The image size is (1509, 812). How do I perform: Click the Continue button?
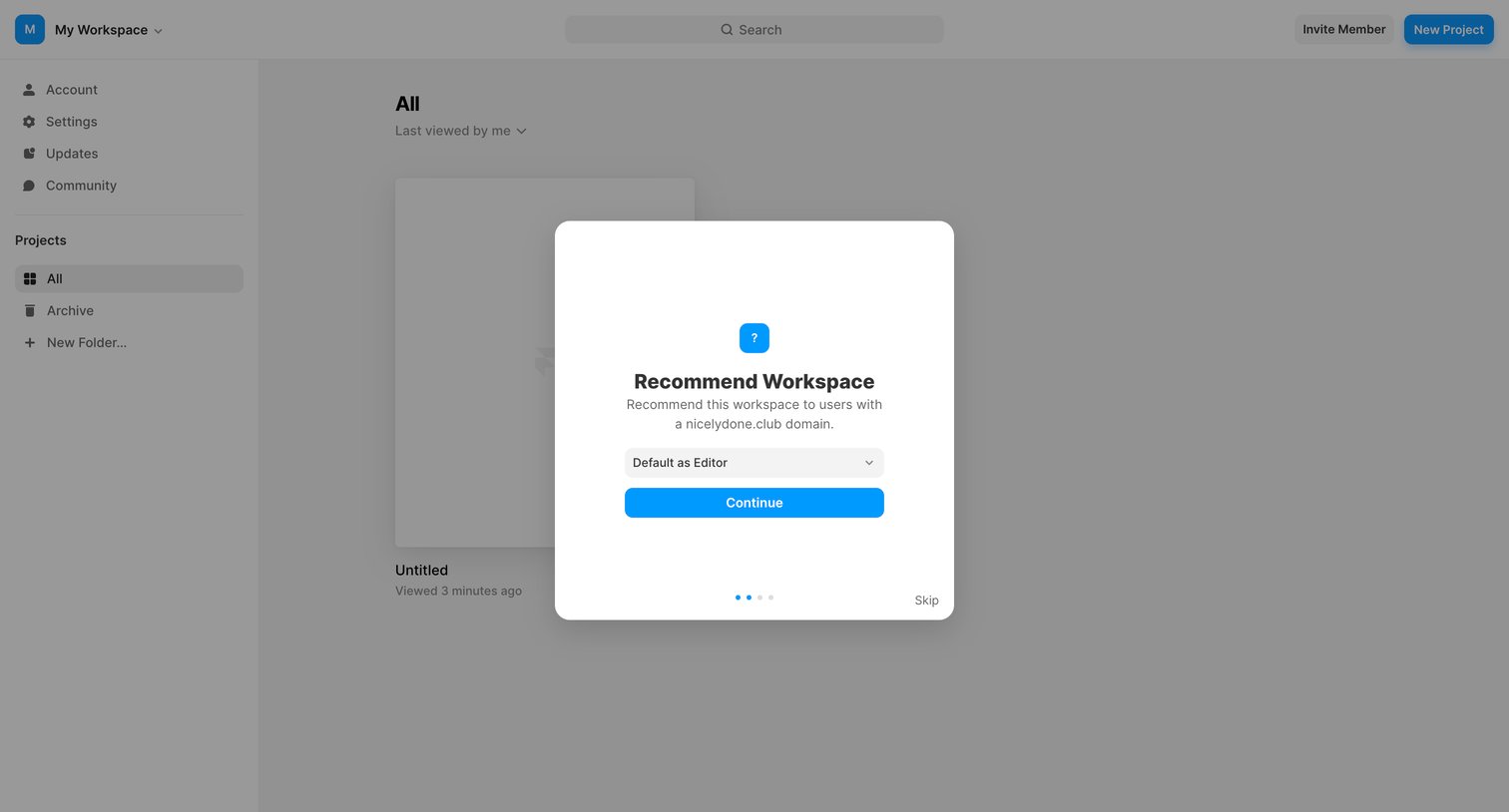coord(754,503)
